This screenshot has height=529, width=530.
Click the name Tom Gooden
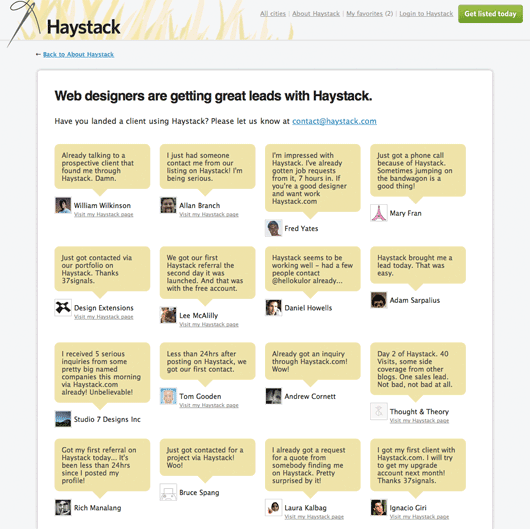(x=200, y=396)
